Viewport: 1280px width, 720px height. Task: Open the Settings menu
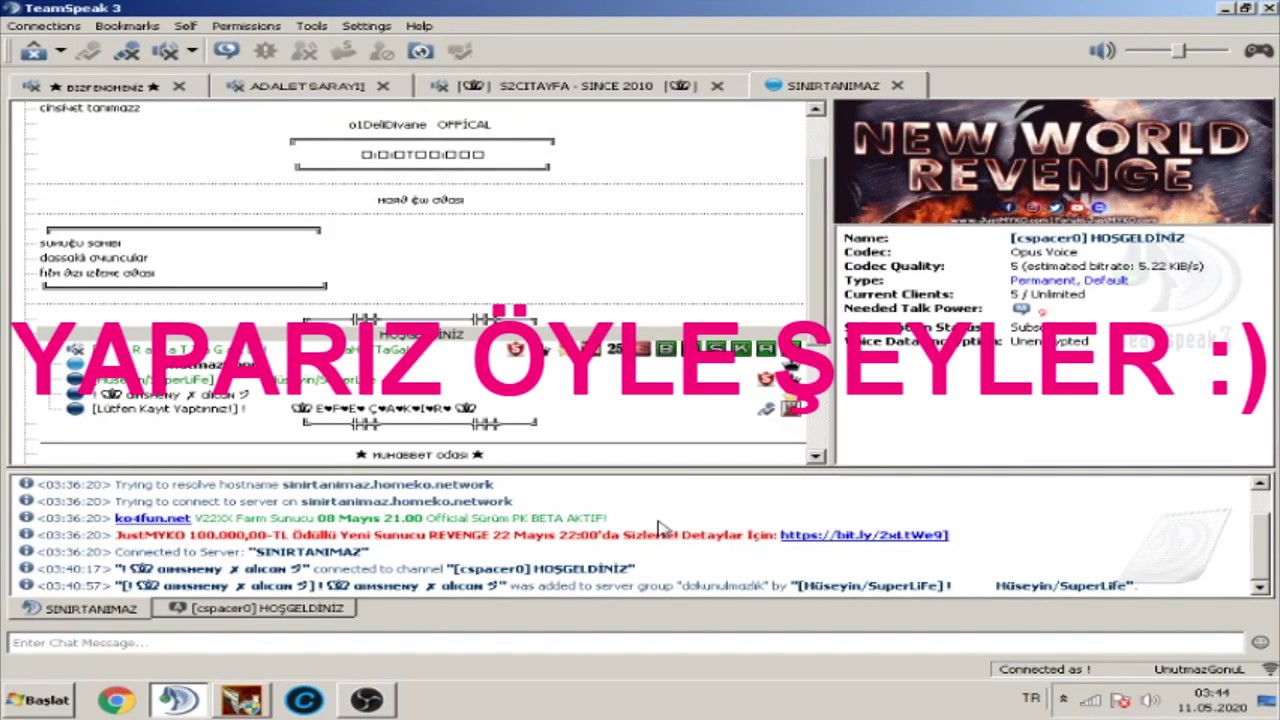[x=366, y=26]
